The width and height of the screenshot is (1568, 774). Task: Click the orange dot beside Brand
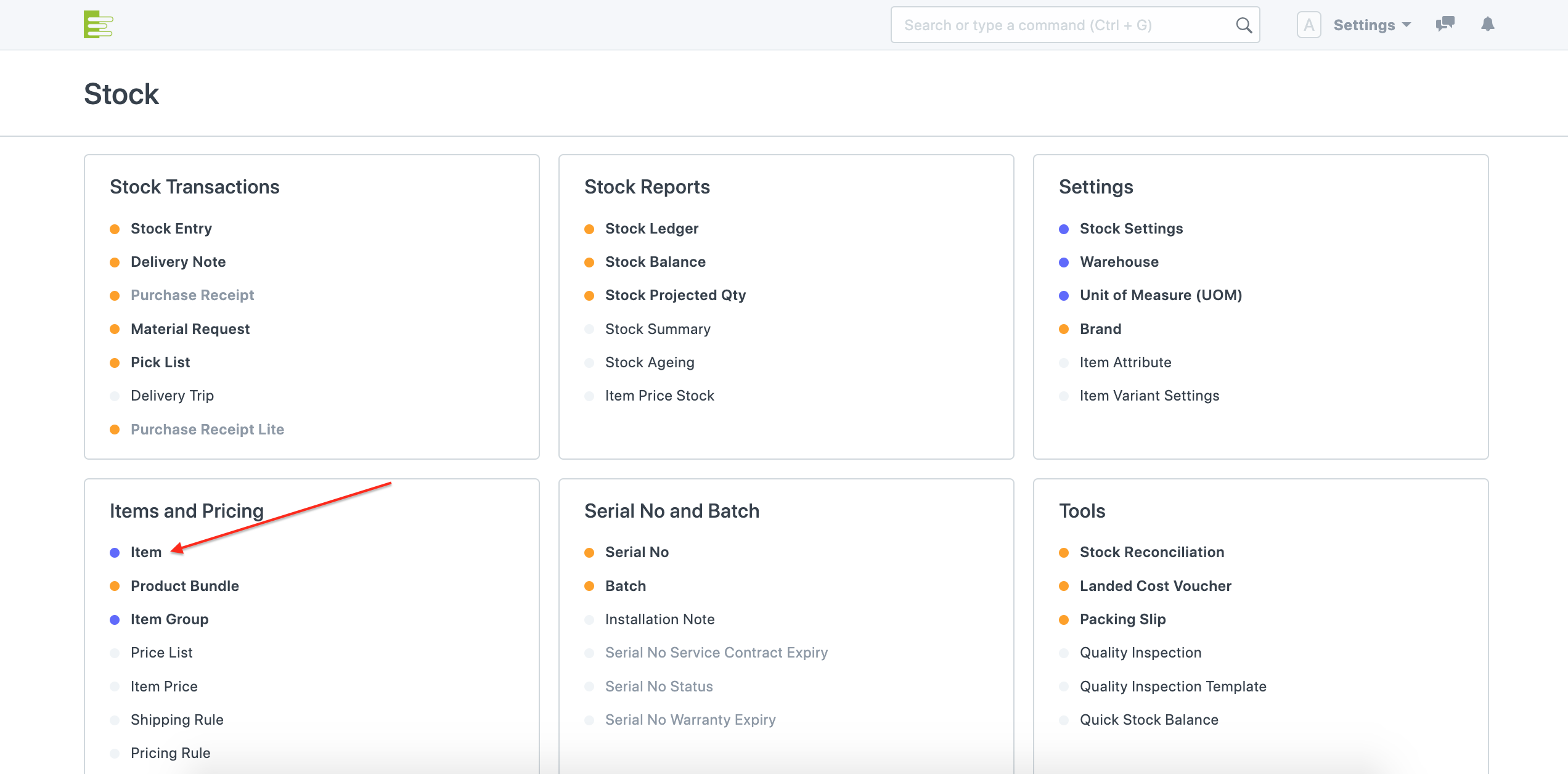(x=1064, y=329)
